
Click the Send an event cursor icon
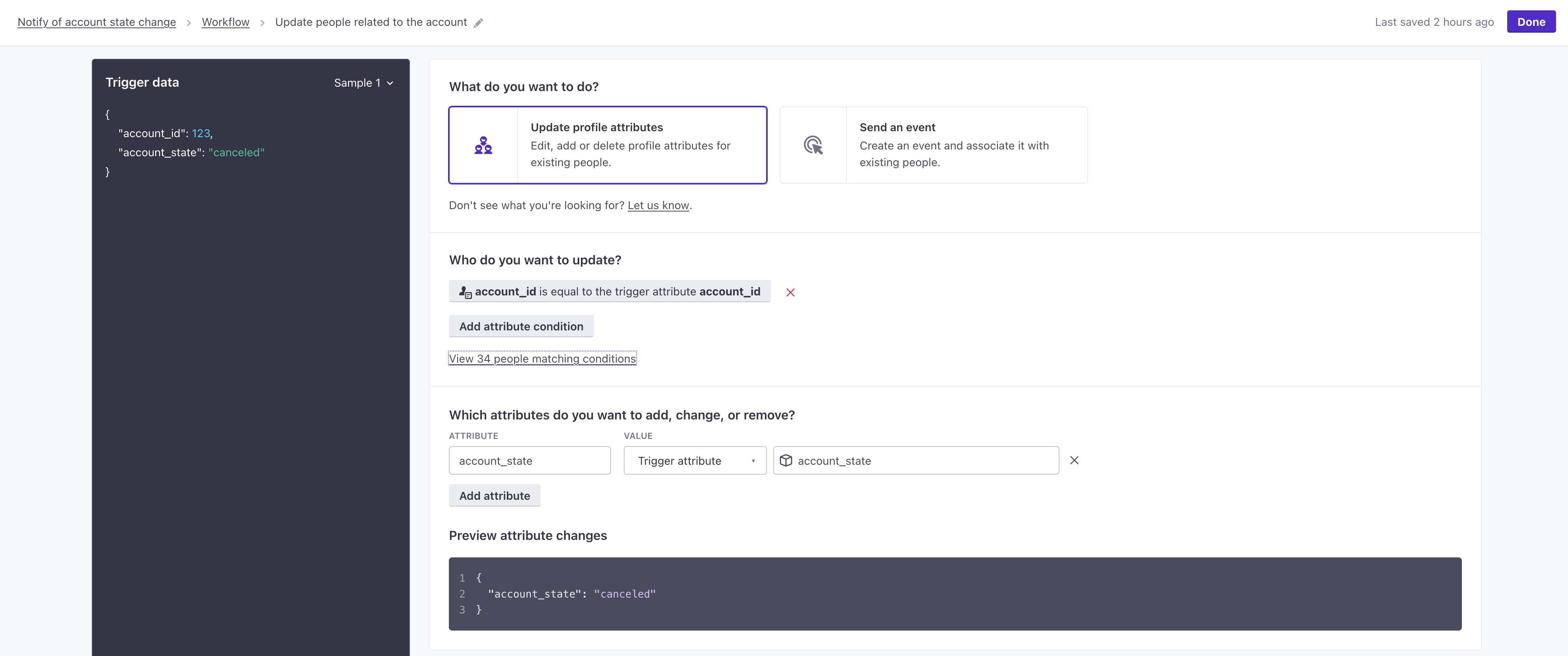point(813,146)
